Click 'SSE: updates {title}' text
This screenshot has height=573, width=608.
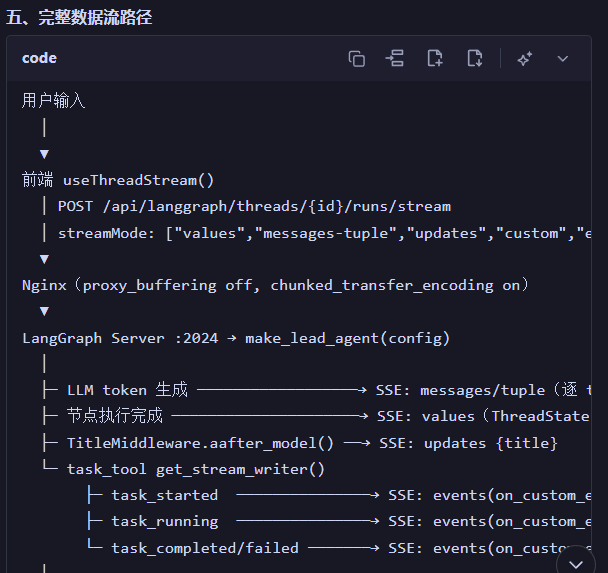[468, 443]
